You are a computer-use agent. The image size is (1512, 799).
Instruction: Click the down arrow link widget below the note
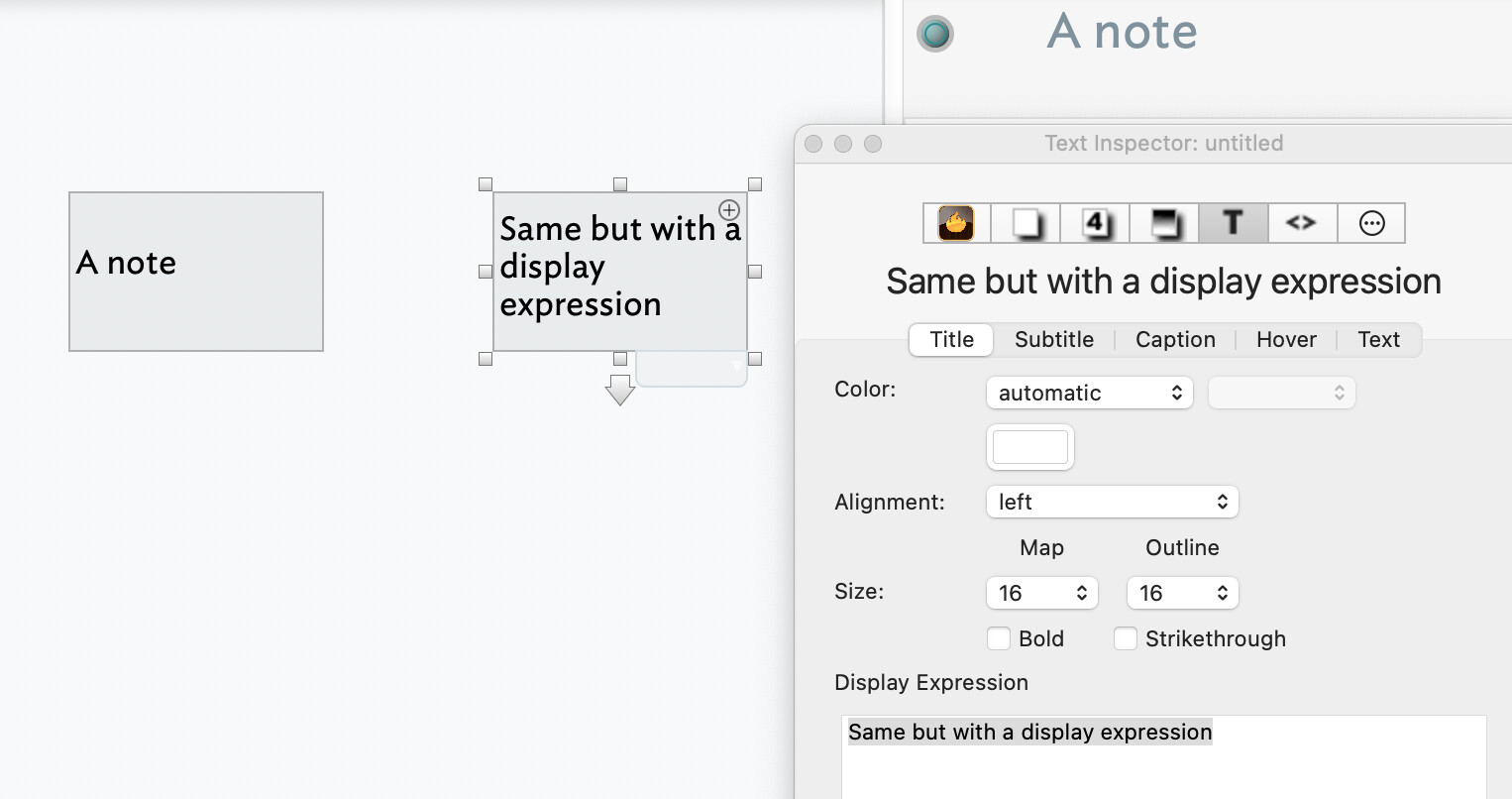pos(620,390)
